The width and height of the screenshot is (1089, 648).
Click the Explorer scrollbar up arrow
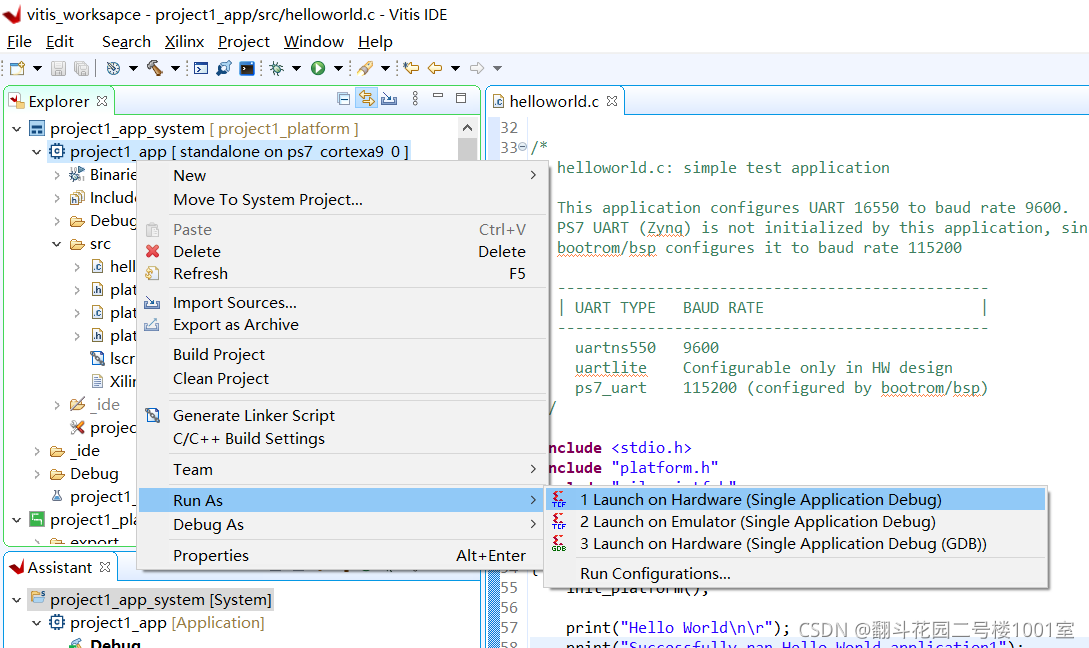point(467,128)
